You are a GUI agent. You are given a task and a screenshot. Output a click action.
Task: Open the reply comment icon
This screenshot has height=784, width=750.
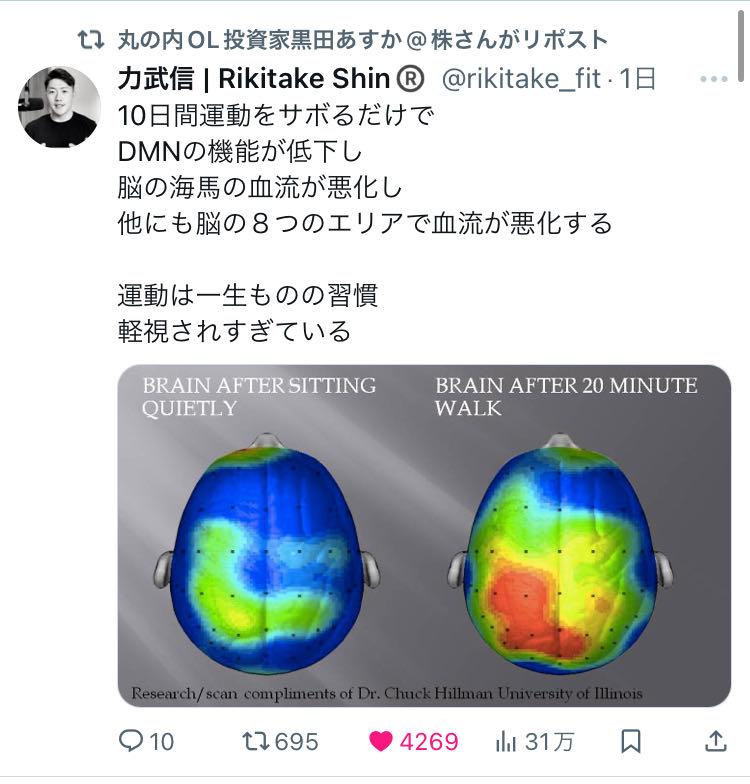pyautogui.click(x=131, y=740)
